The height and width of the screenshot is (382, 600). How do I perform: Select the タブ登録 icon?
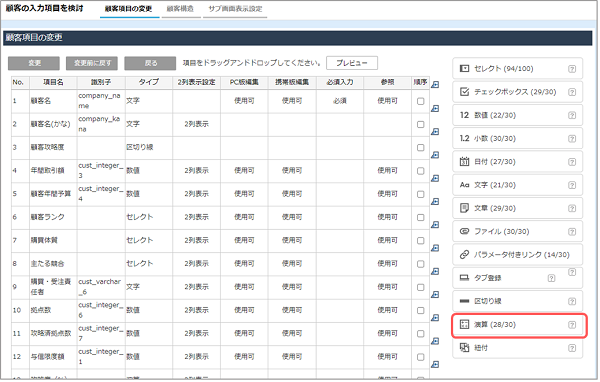tap(464, 278)
